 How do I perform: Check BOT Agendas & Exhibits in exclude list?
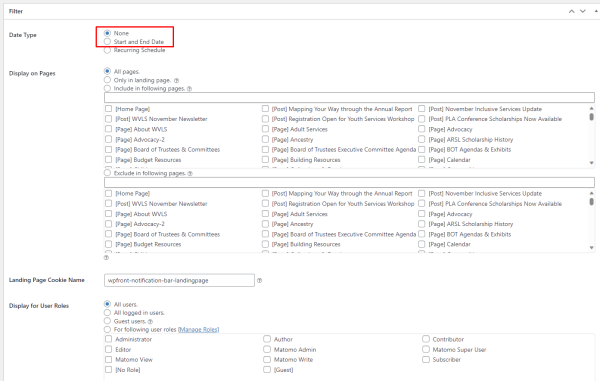tap(422, 234)
